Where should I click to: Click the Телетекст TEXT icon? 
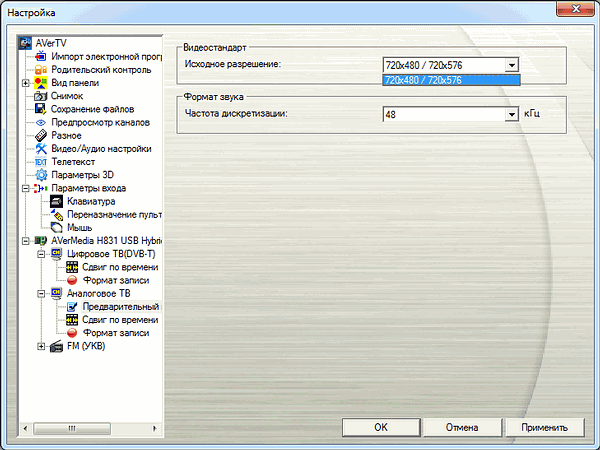tap(41, 162)
